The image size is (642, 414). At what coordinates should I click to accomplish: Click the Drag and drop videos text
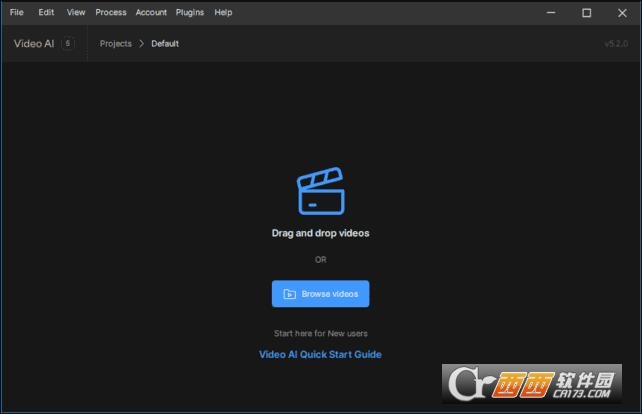coord(321,233)
